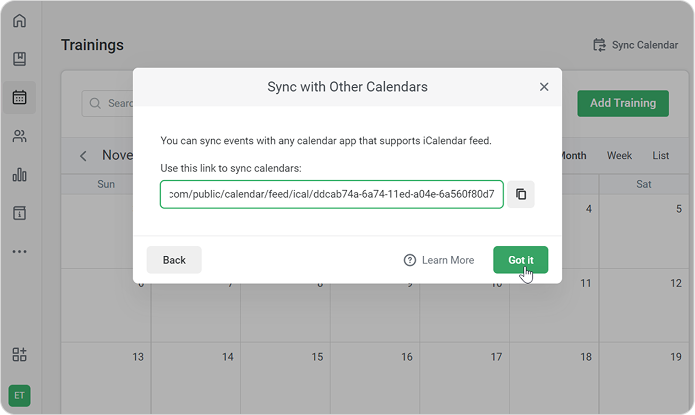
Task: Click the Add Training button
Action: coord(622,103)
